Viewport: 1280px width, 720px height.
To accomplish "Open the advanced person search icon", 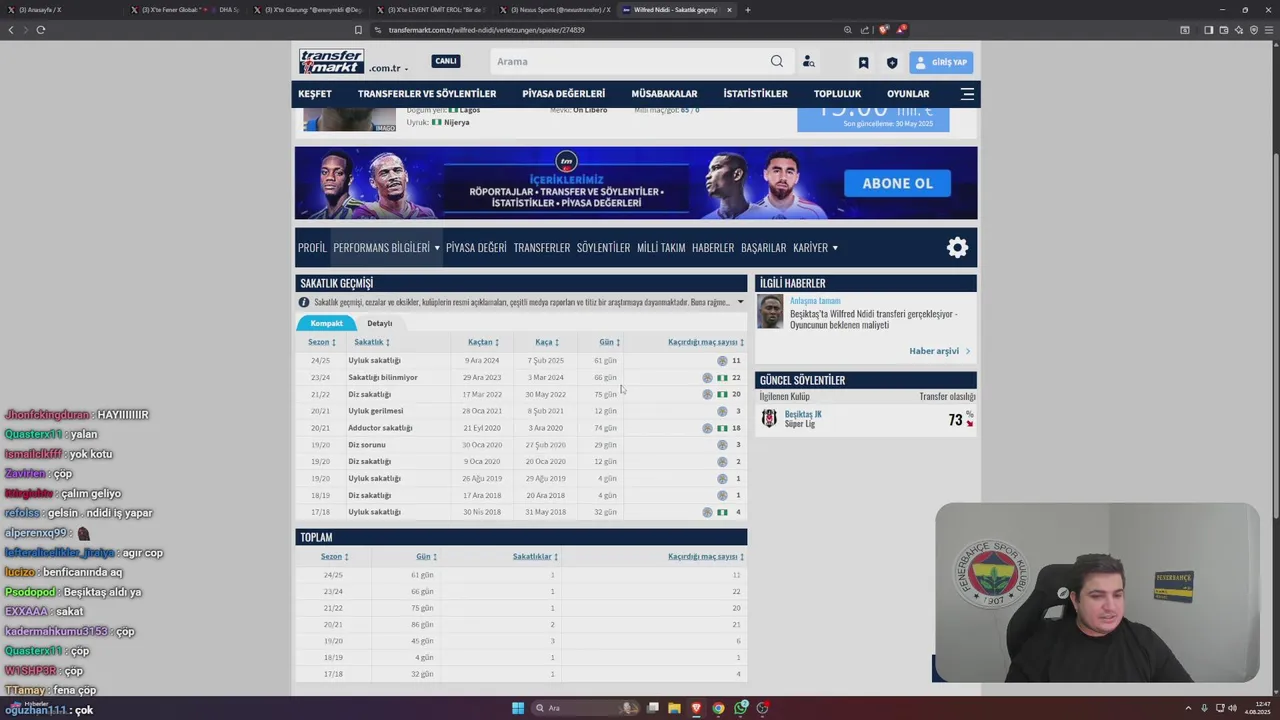I will point(808,62).
